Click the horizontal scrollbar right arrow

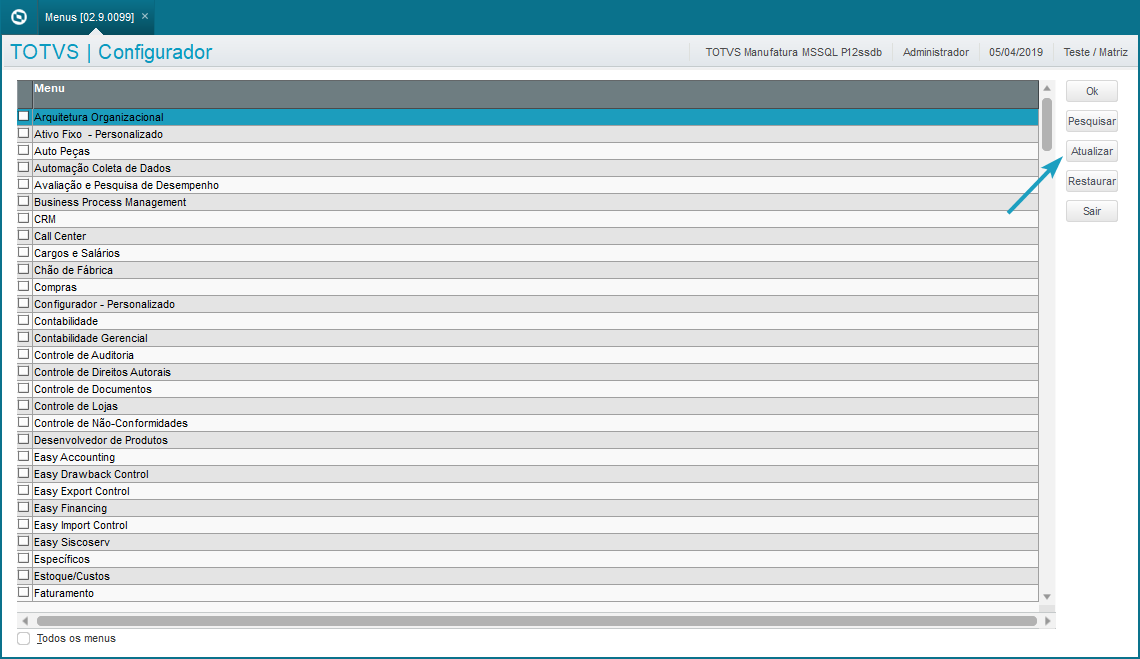(x=1048, y=621)
